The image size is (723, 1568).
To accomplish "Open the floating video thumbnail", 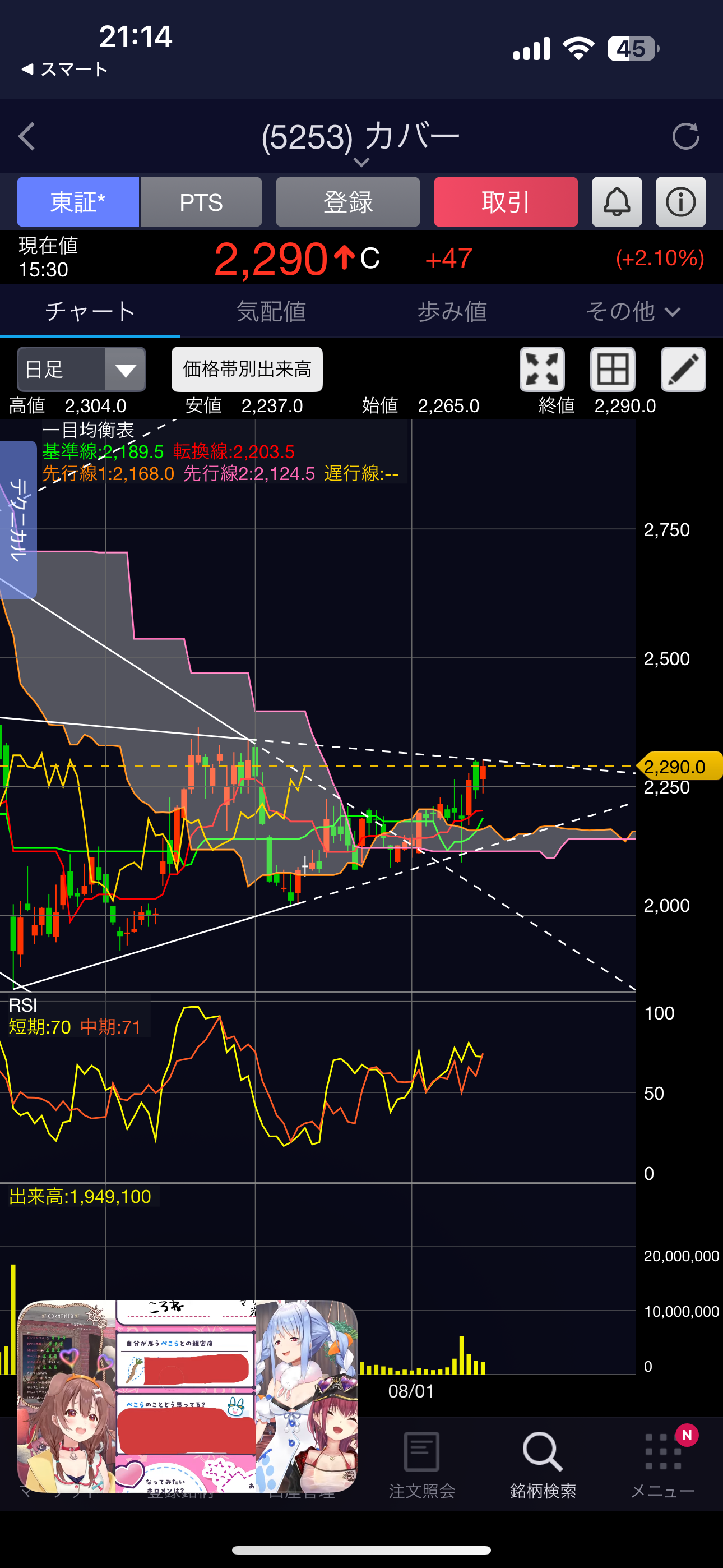I will [x=187, y=1396].
